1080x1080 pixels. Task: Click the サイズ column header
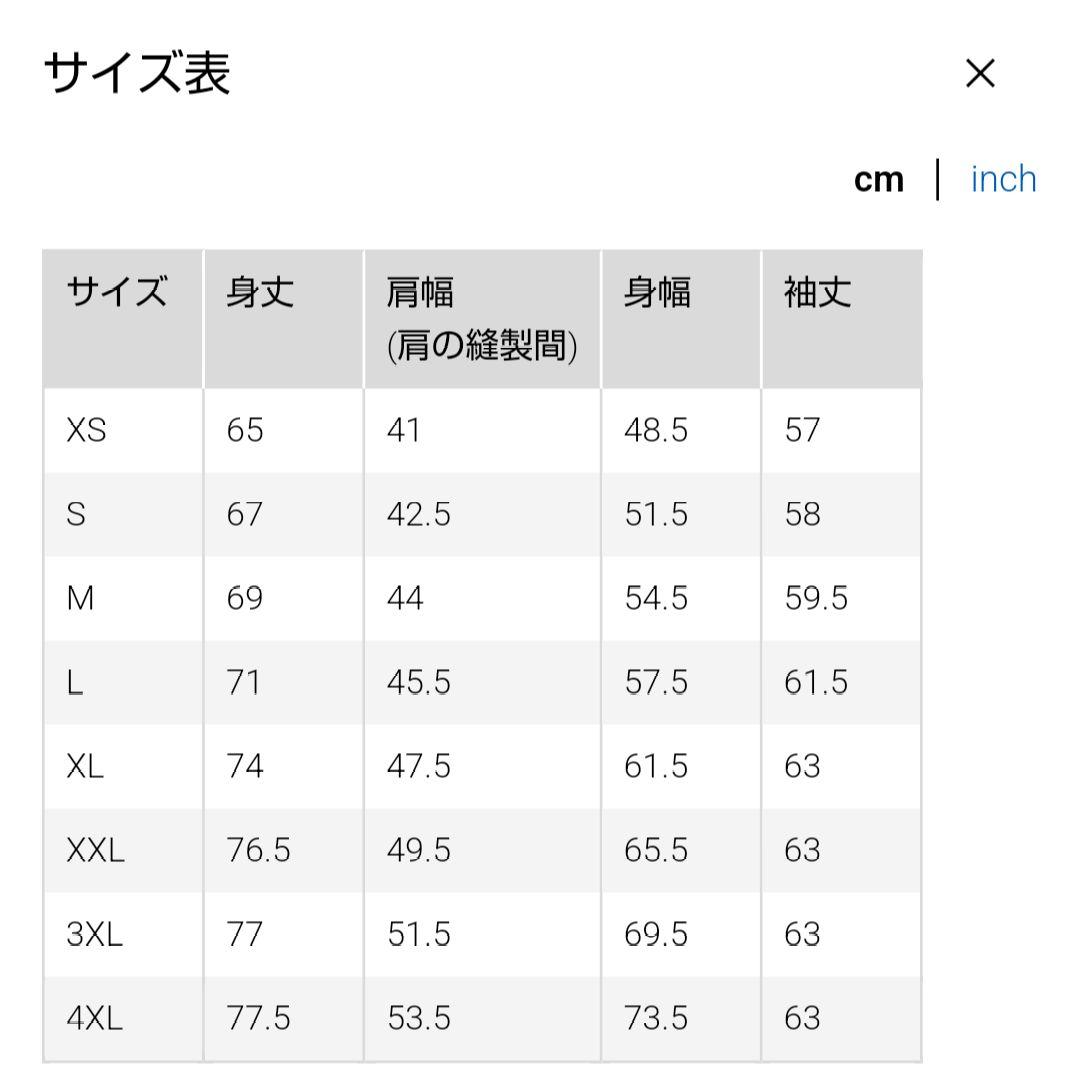coord(117,293)
